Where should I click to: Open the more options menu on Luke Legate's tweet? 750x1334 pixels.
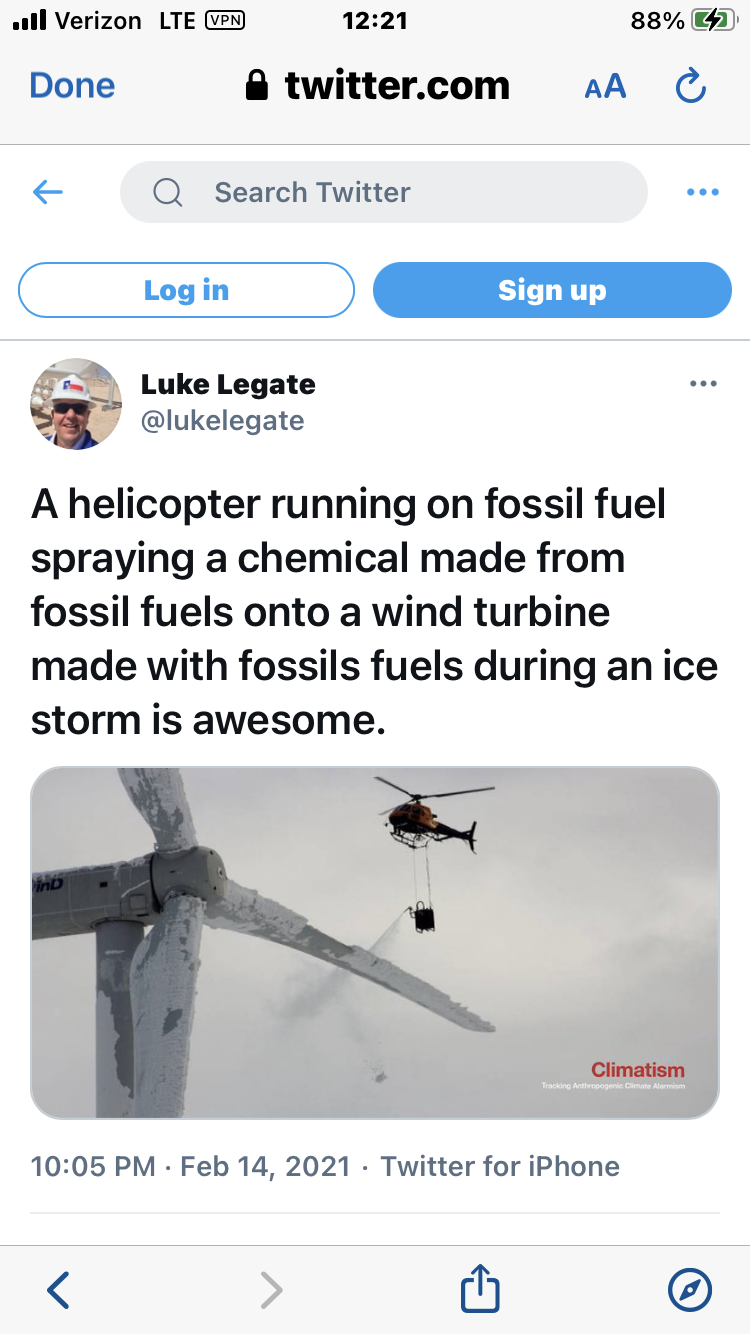pyautogui.click(x=703, y=384)
